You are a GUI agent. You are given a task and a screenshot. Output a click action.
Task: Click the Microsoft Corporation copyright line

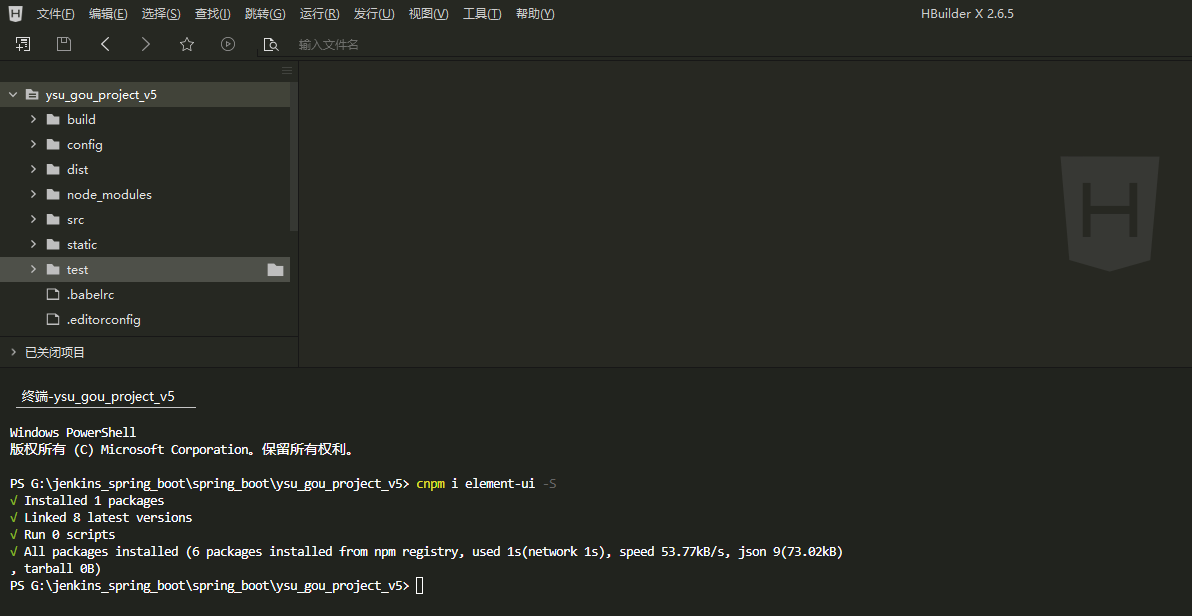182,449
